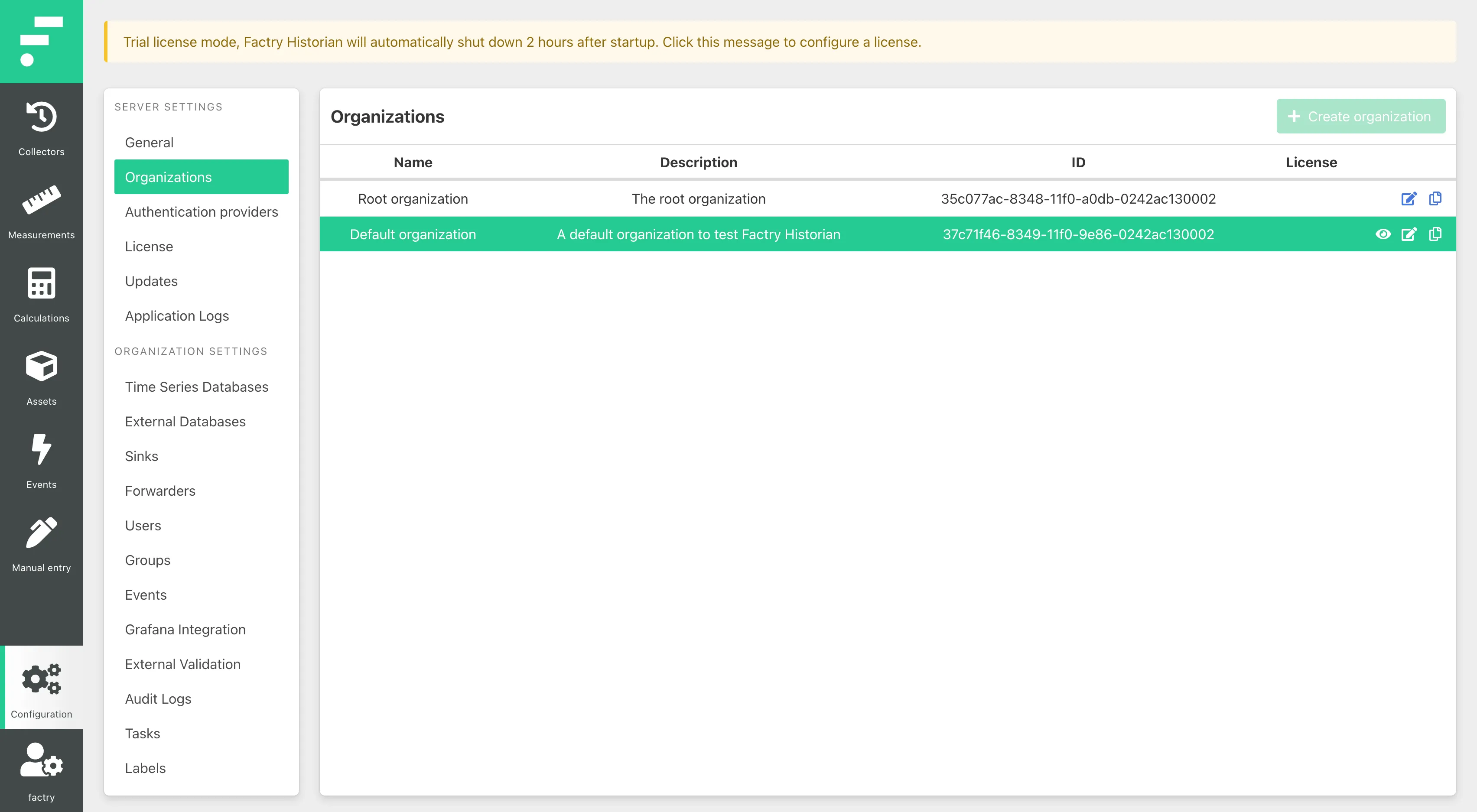Open the Calculations section
The image size is (1477, 812).
(x=41, y=296)
